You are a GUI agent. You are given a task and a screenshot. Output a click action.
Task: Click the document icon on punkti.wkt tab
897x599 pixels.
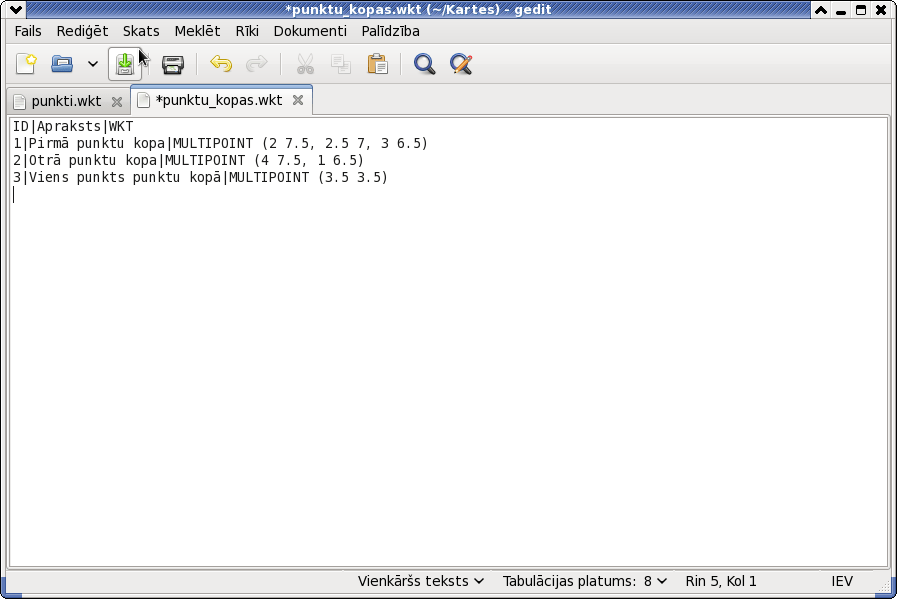(19, 102)
